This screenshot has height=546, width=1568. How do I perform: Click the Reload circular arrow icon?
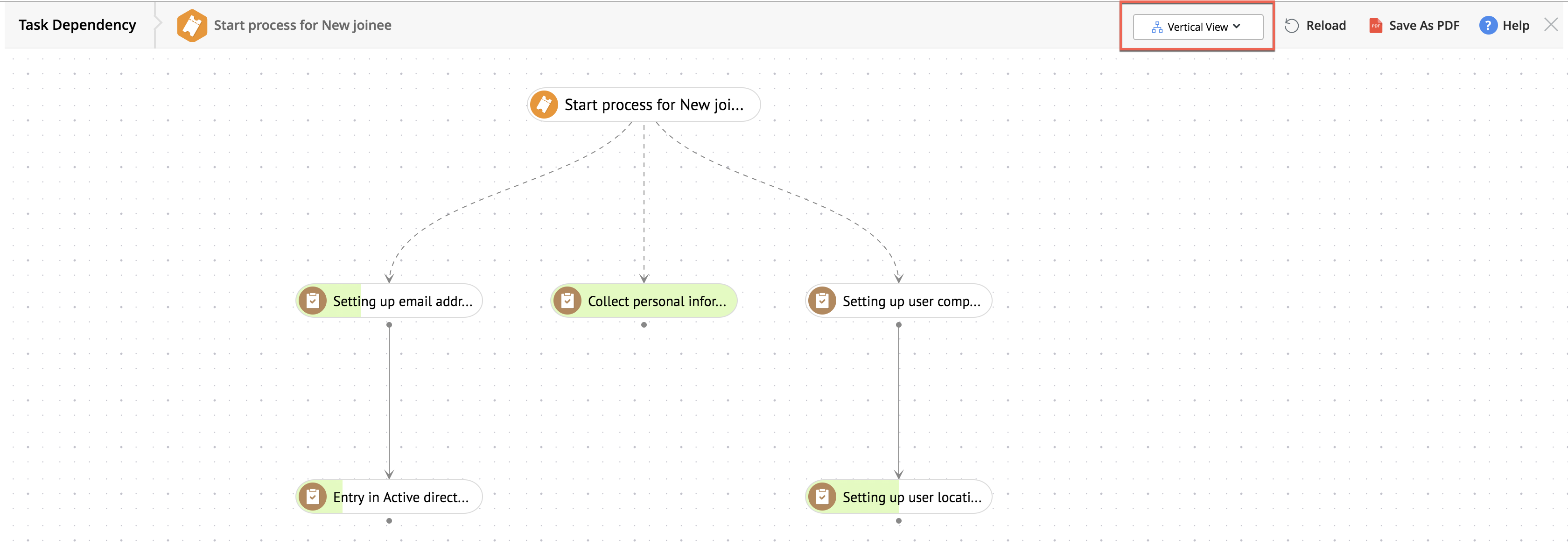pyautogui.click(x=1292, y=26)
